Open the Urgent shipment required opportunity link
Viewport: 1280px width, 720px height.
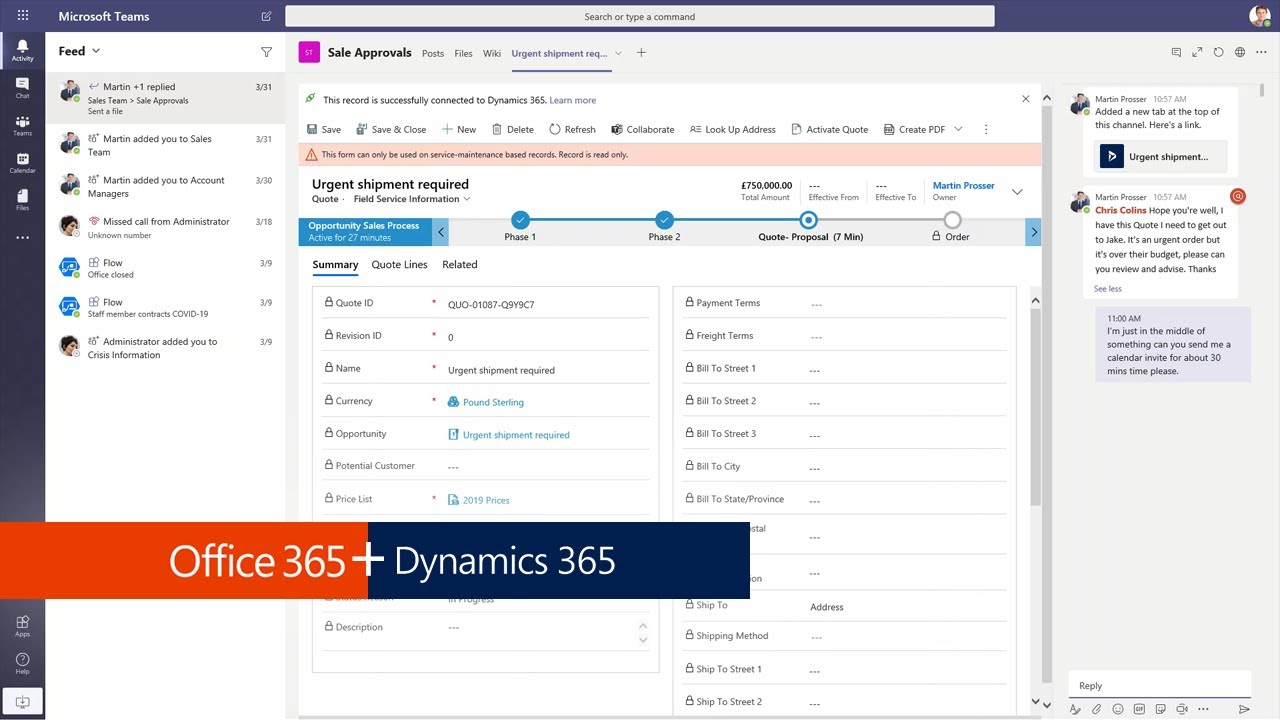tap(516, 435)
